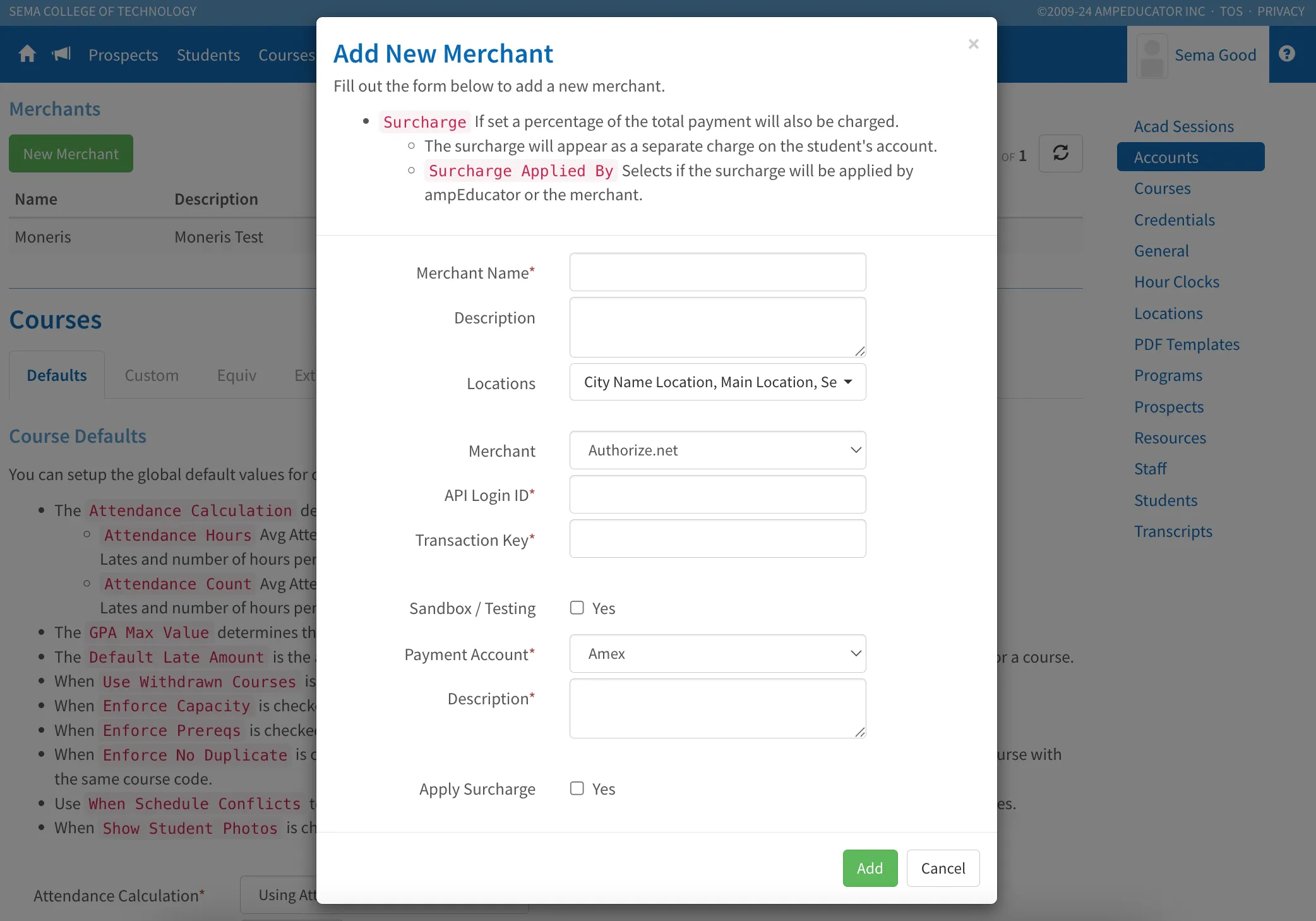Go to Prospects in the top menu

click(x=123, y=55)
